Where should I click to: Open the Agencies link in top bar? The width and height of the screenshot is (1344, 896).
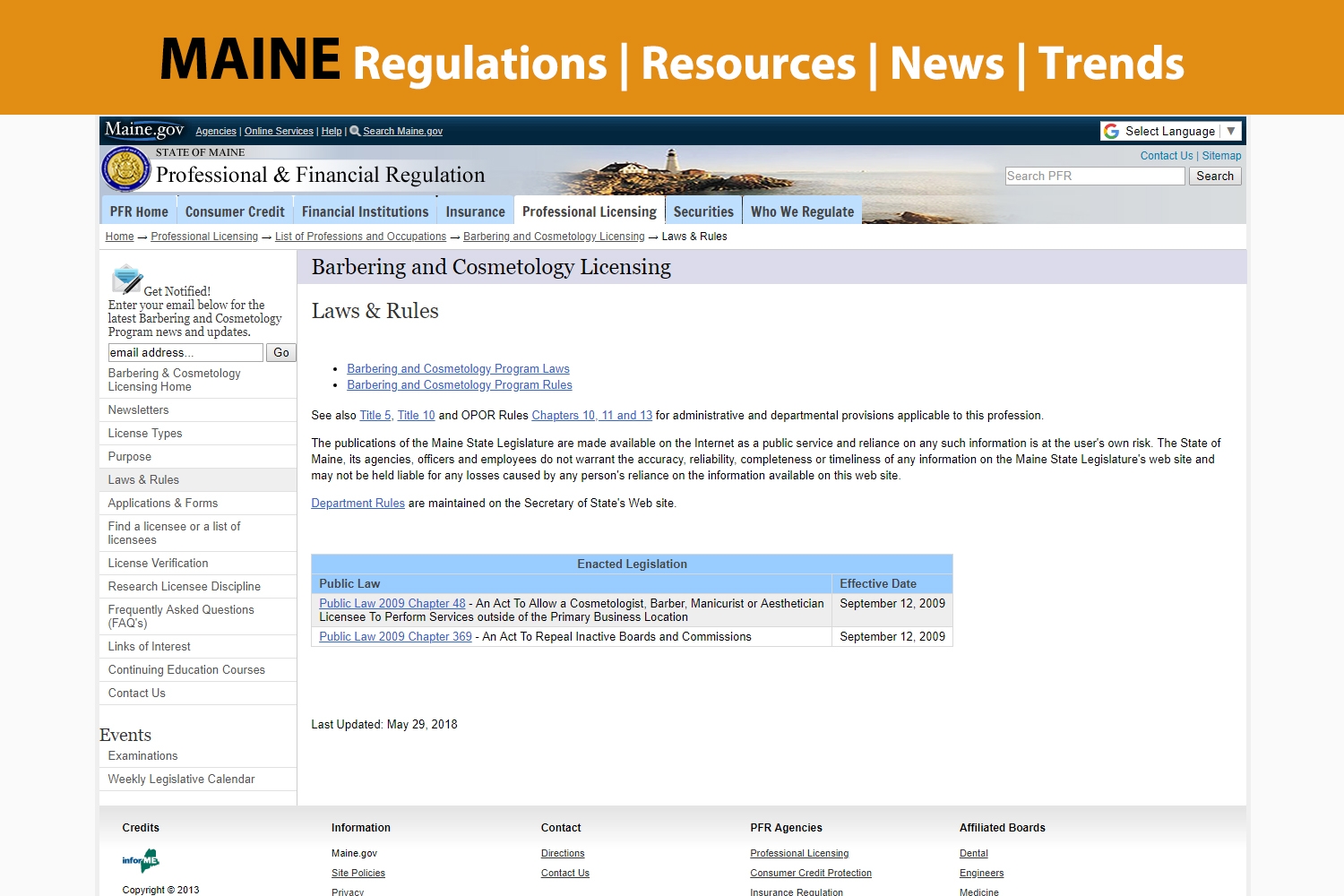(x=216, y=131)
